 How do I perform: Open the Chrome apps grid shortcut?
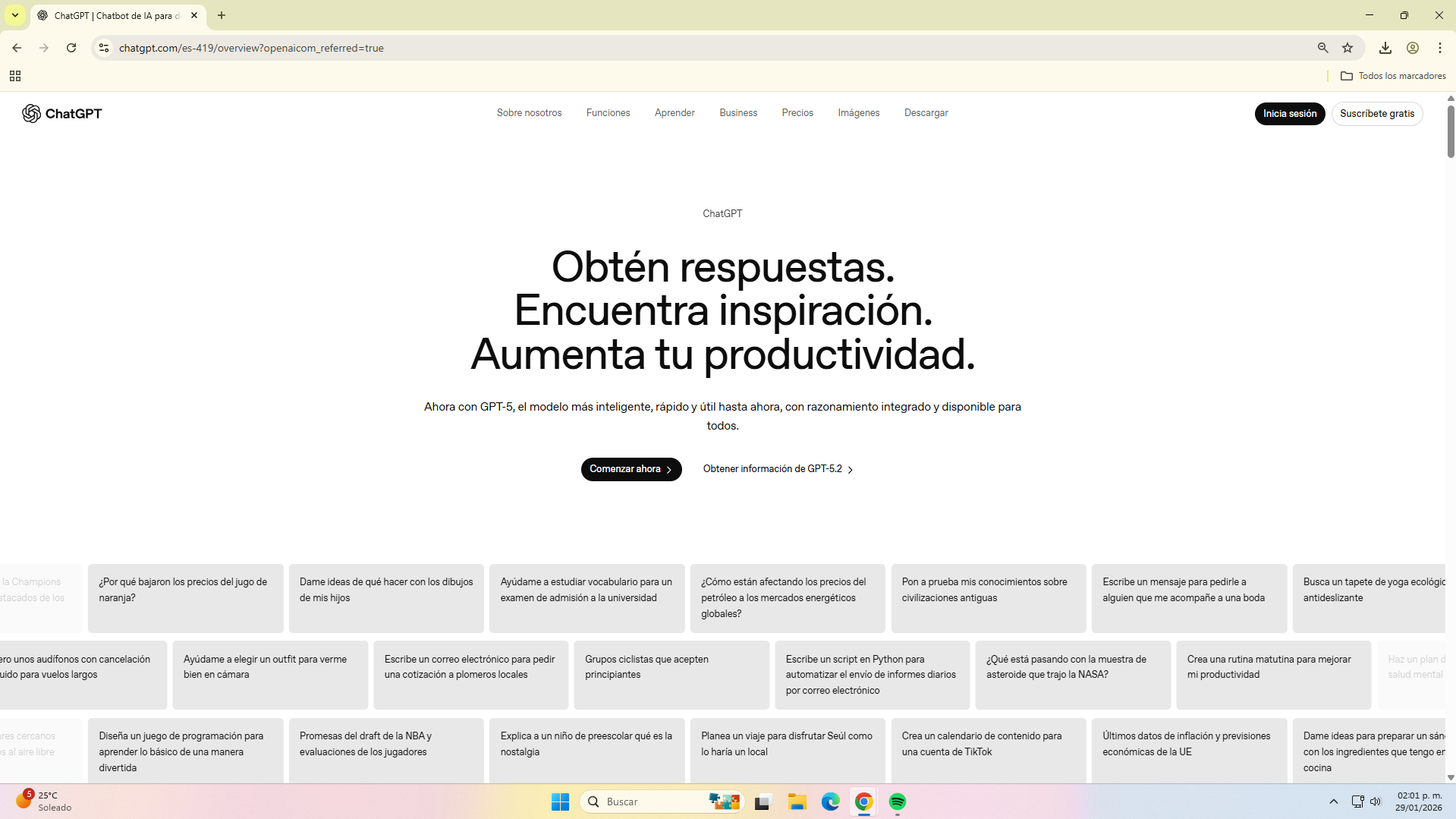[15, 76]
